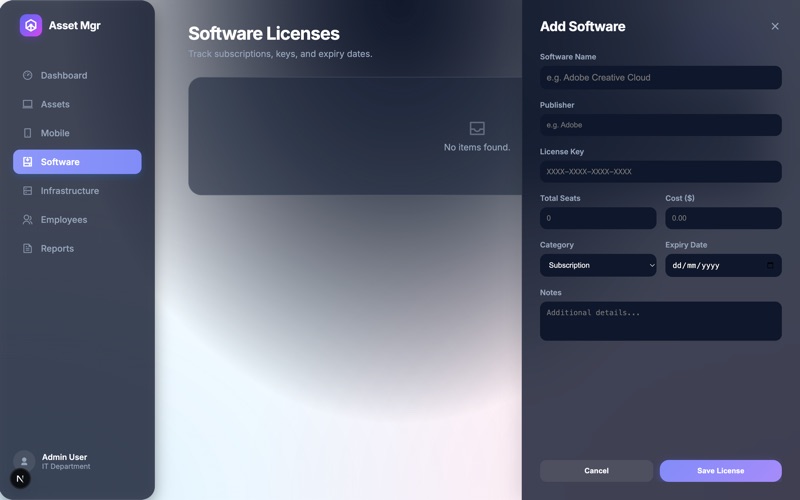Screen dimensions: 800x500
Task: Focus the Software Name field
Action: pyautogui.click(x=661, y=78)
